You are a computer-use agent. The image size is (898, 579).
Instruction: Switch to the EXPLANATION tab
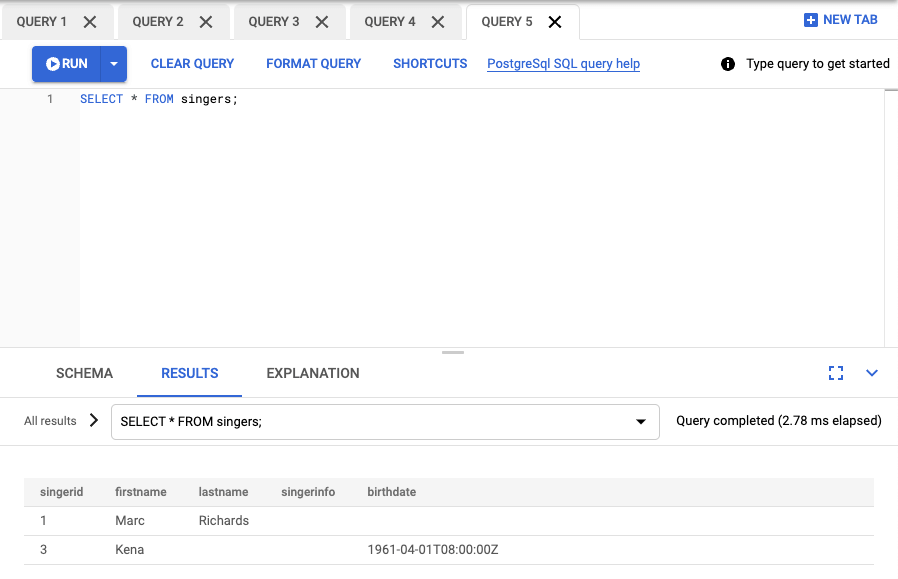(x=313, y=372)
